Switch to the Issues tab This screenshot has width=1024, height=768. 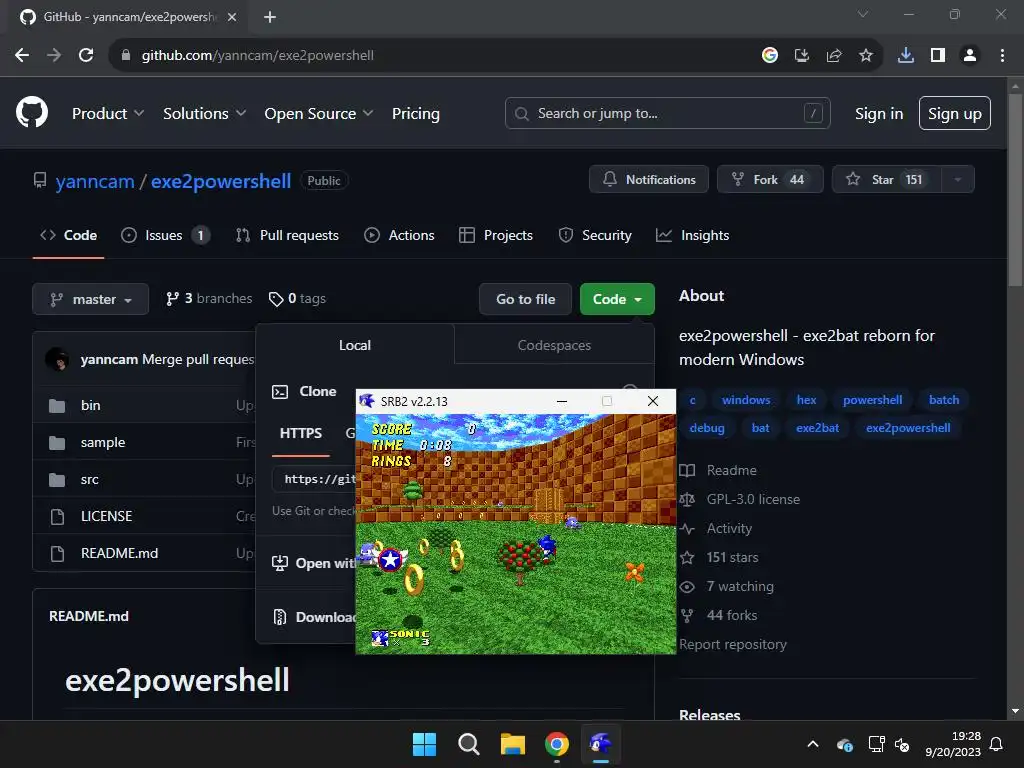(165, 235)
